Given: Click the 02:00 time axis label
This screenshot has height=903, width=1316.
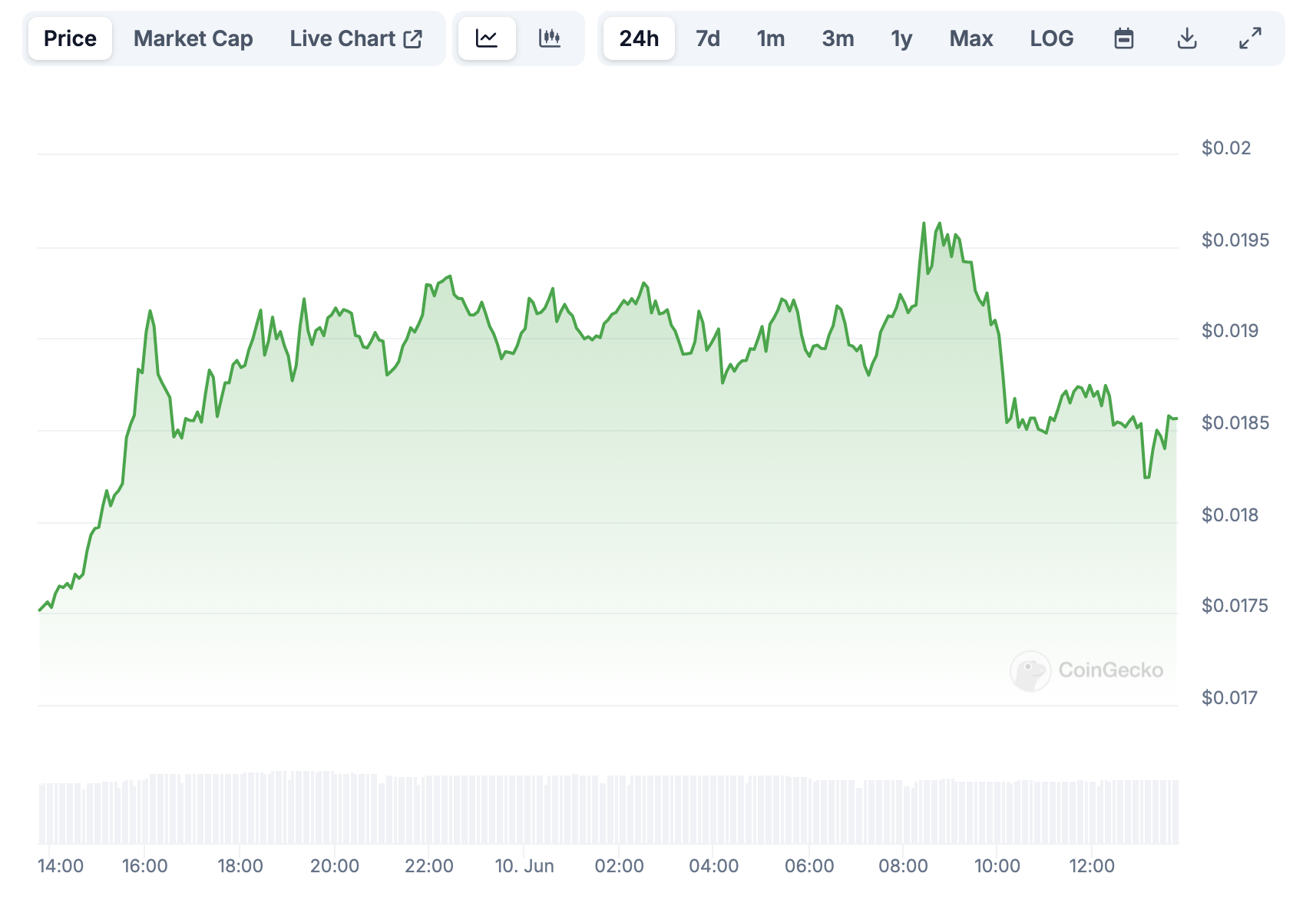Looking at the screenshot, I should point(620,866).
